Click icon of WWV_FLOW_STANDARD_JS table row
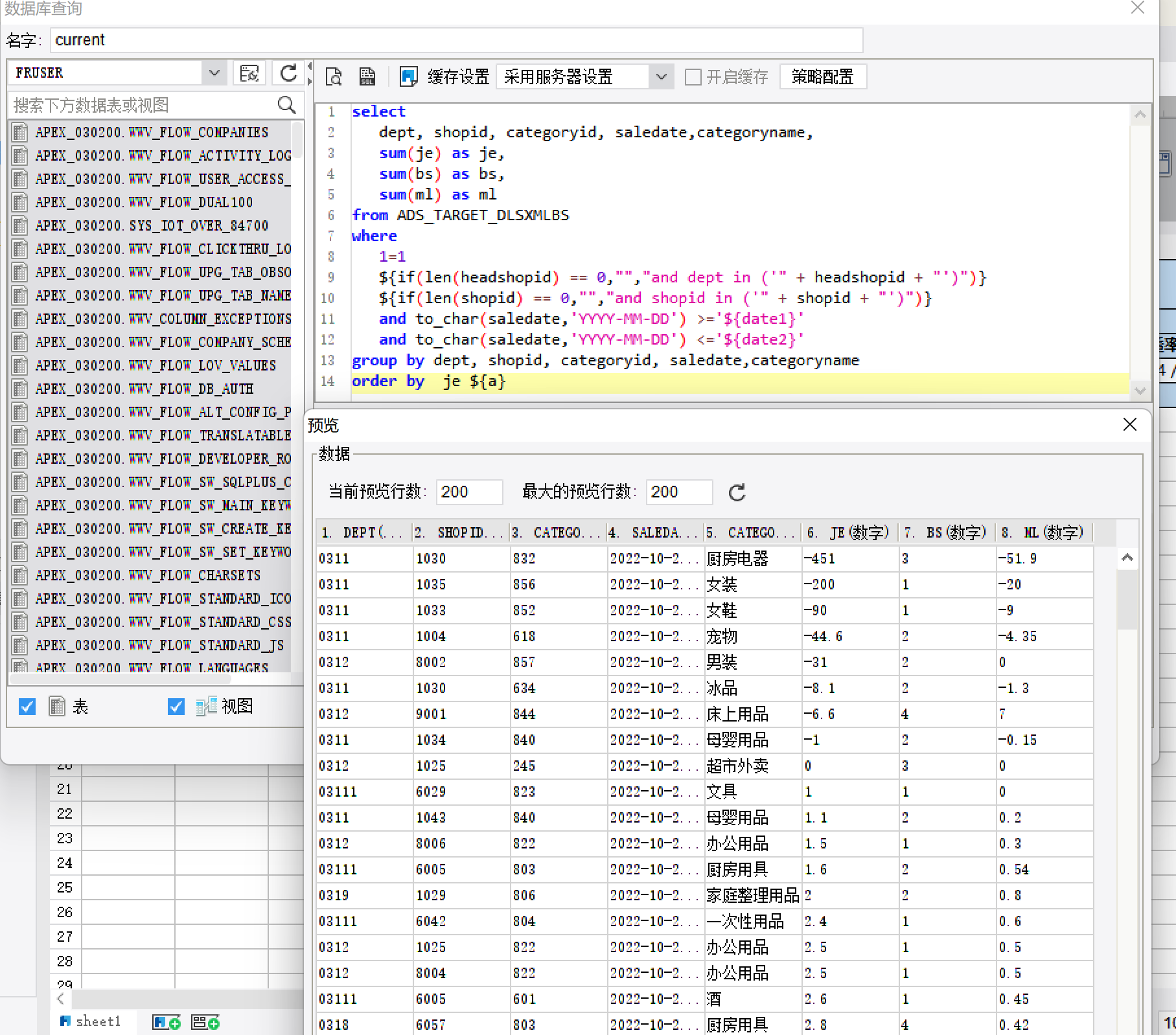The image size is (1176, 1035). 20,645
